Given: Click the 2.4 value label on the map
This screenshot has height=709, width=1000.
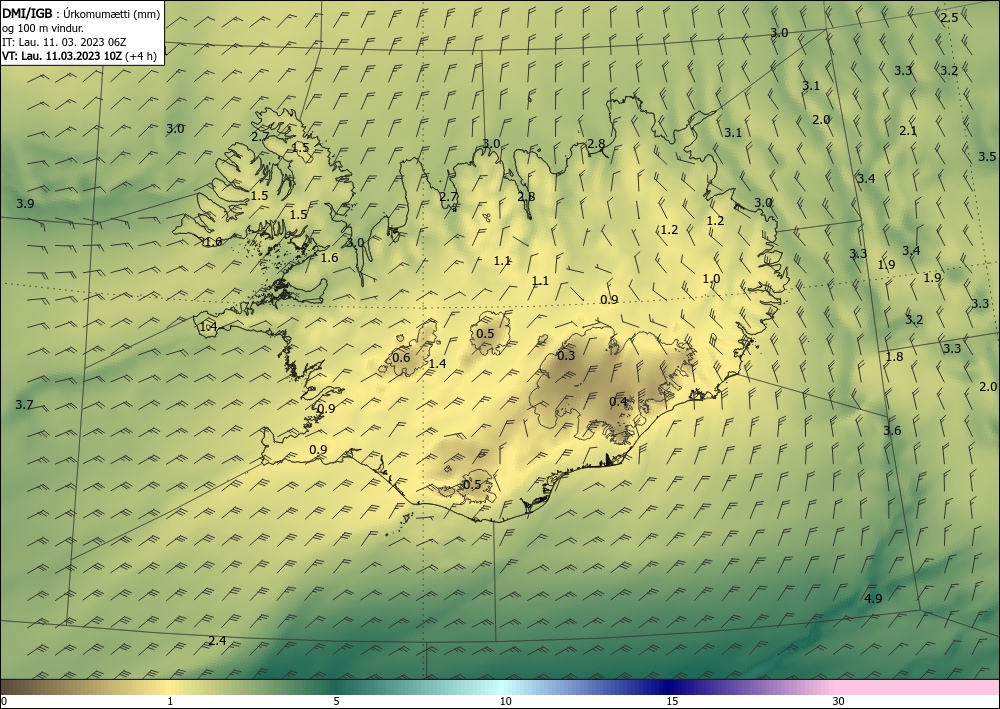Looking at the screenshot, I should (x=217, y=641).
